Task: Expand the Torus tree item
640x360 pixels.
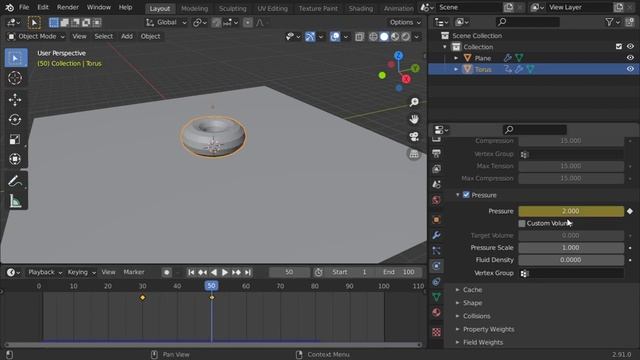Action: click(456, 69)
